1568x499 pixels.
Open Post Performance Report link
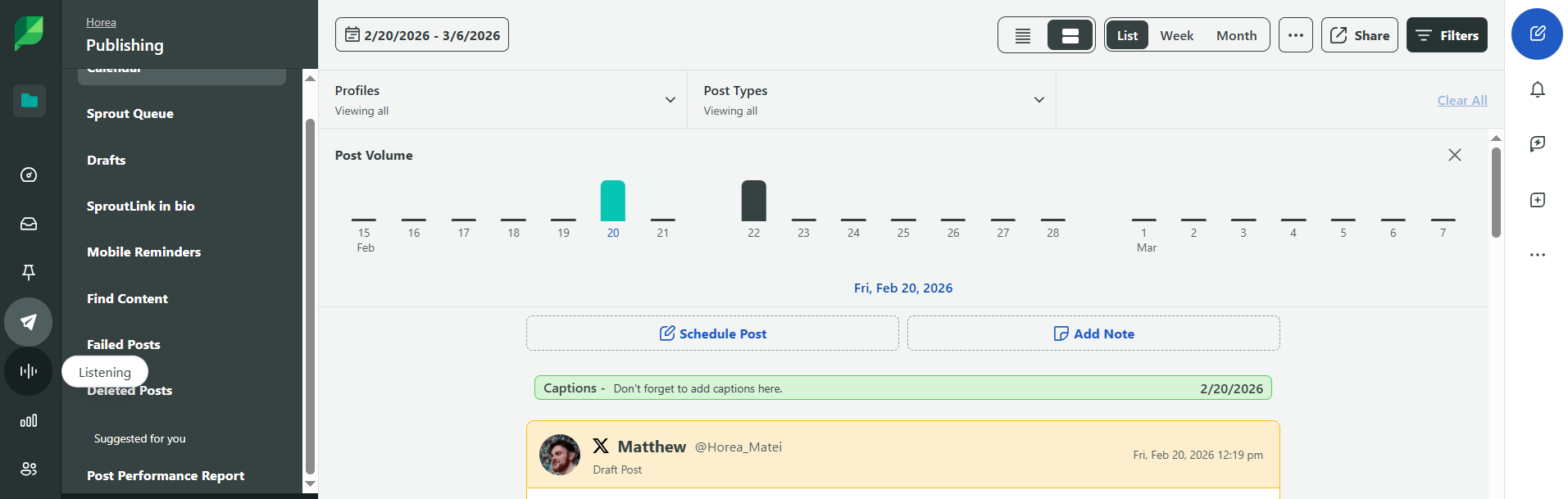pos(166,475)
